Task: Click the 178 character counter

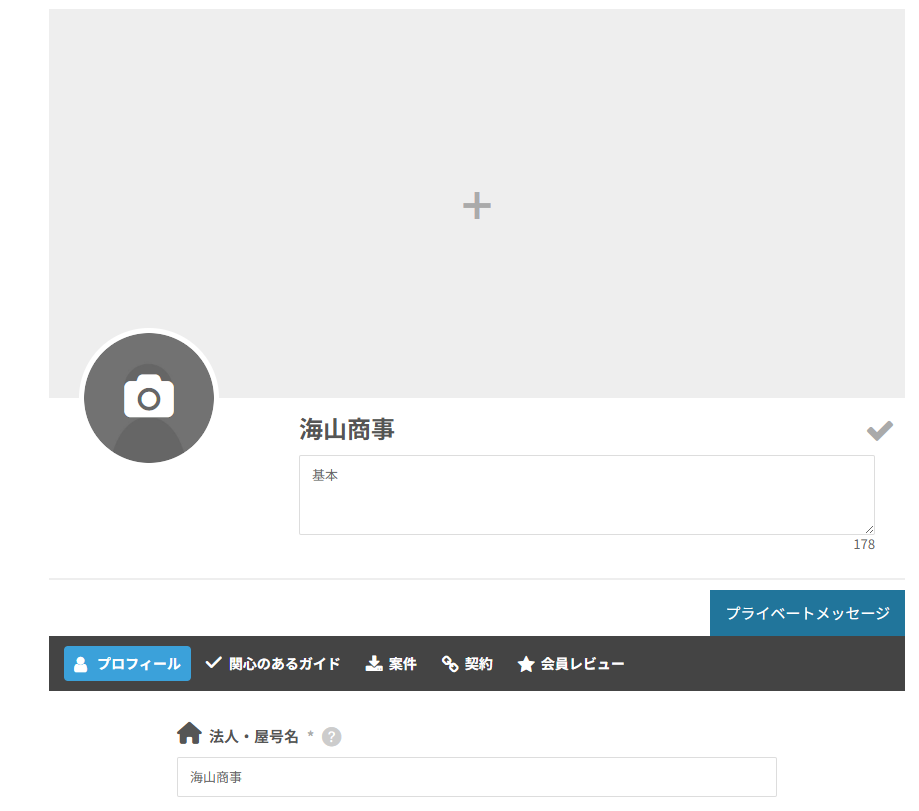Action: pos(863,545)
